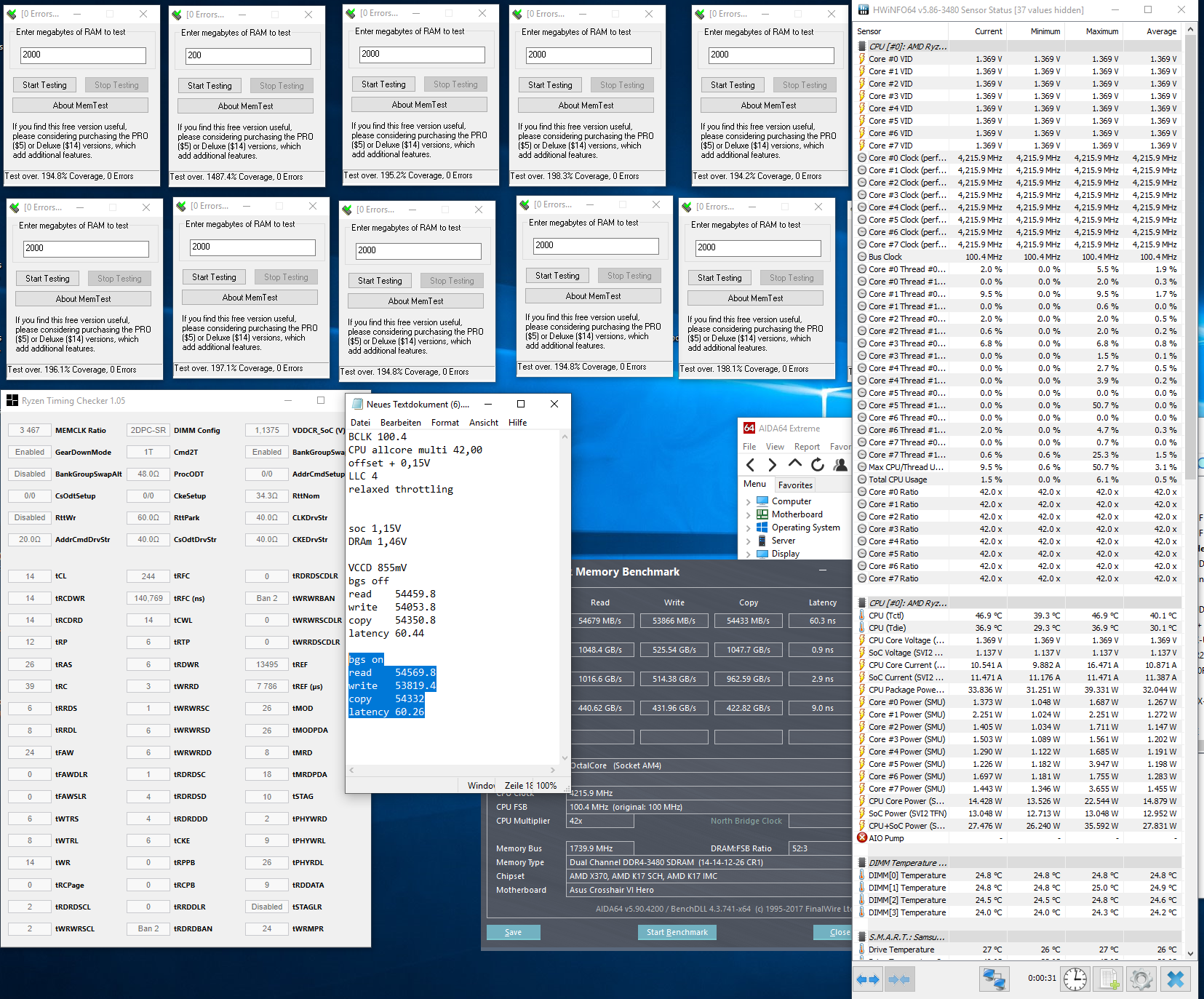Expand the Computer node in AIDA64
The height and width of the screenshot is (999, 1204).
pos(748,501)
